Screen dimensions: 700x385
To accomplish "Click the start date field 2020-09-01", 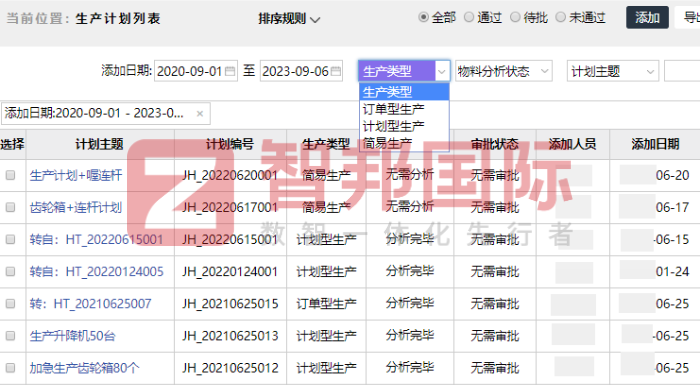I will click(196, 71).
